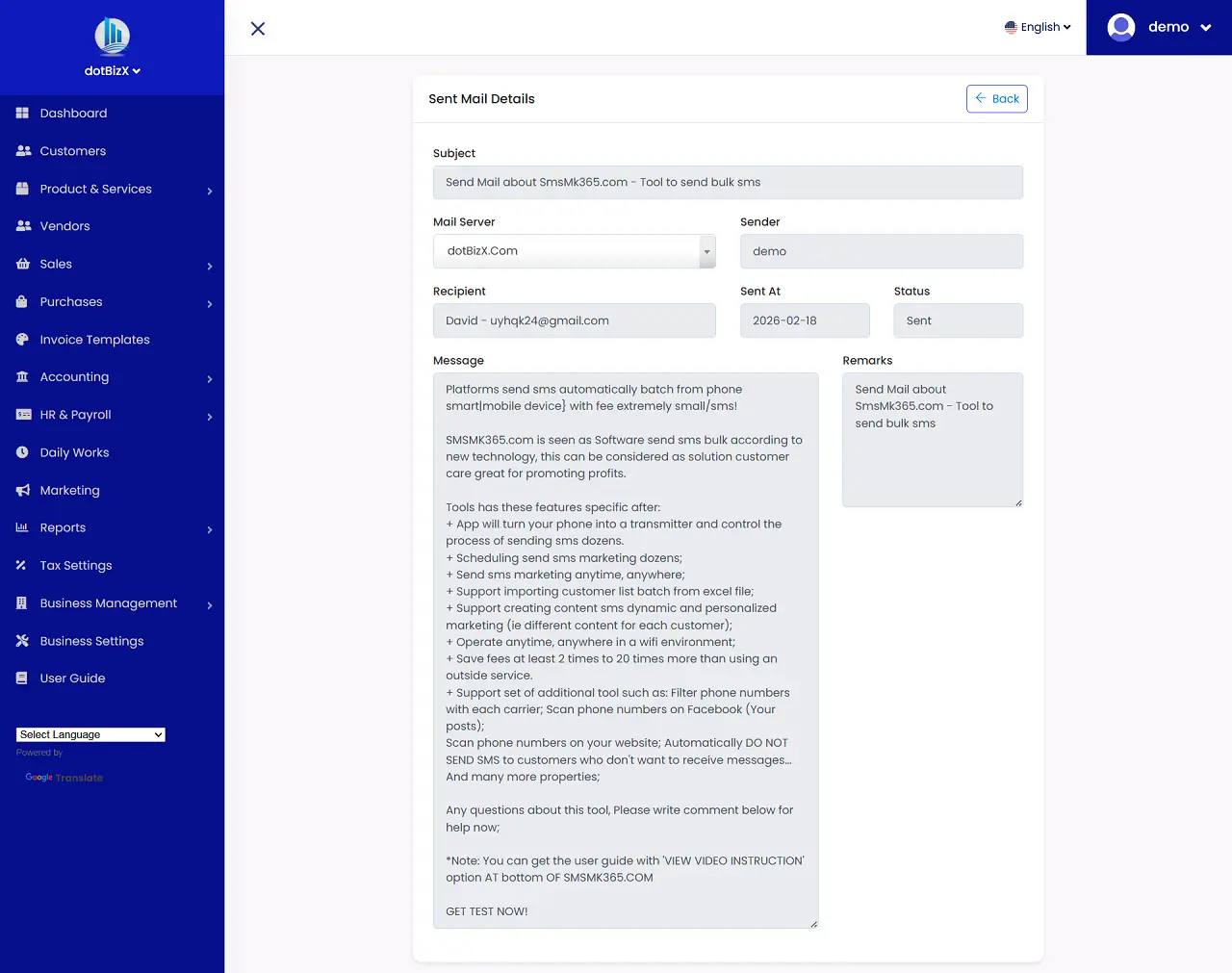Expand the Accounting submenu chevron
The height and width of the screenshot is (973, 1232).
click(x=209, y=376)
